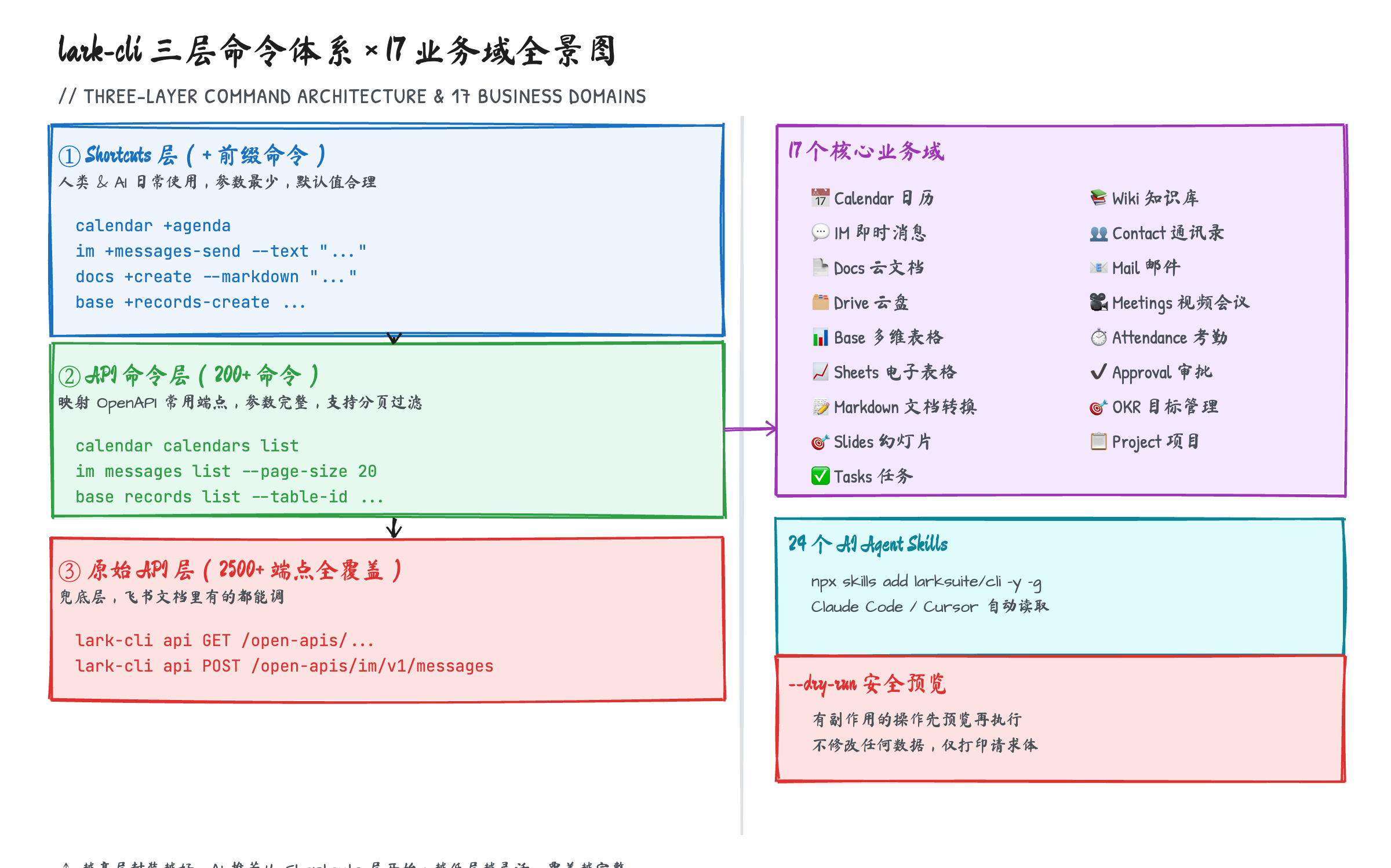Click the label 'OKR 目标管理'
Screen dimensions: 1391x868
1165,407
